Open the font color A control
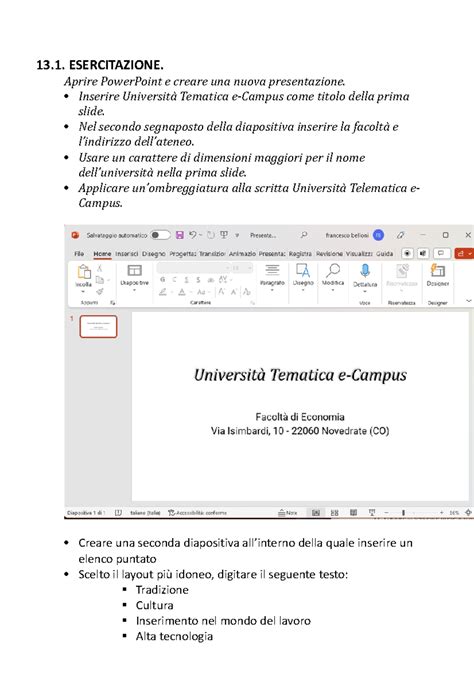Image resolution: width=474 pixels, height=690 pixels. (181, 291)
